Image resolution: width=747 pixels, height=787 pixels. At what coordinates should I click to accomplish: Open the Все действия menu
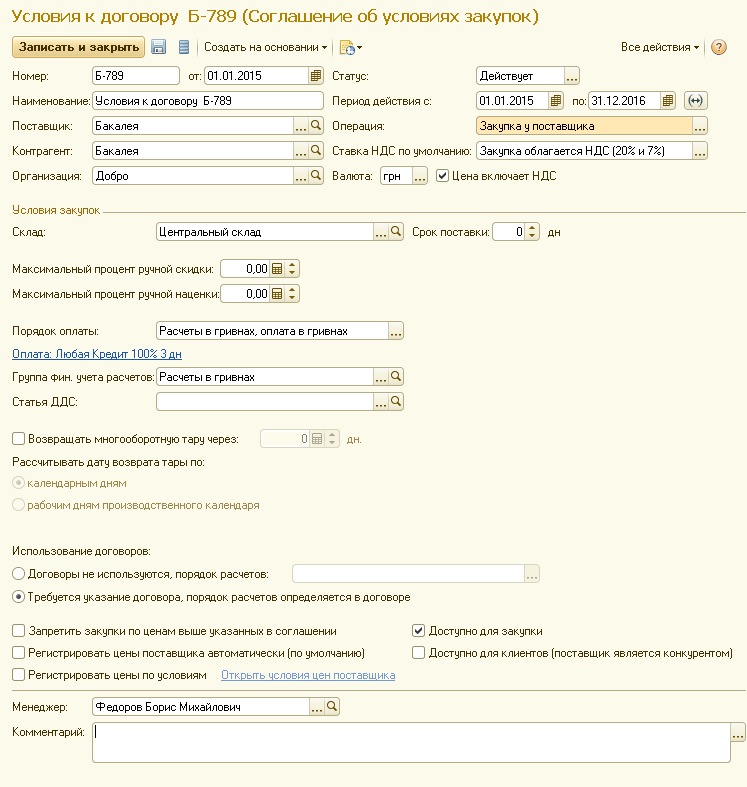tap(659, 47)
